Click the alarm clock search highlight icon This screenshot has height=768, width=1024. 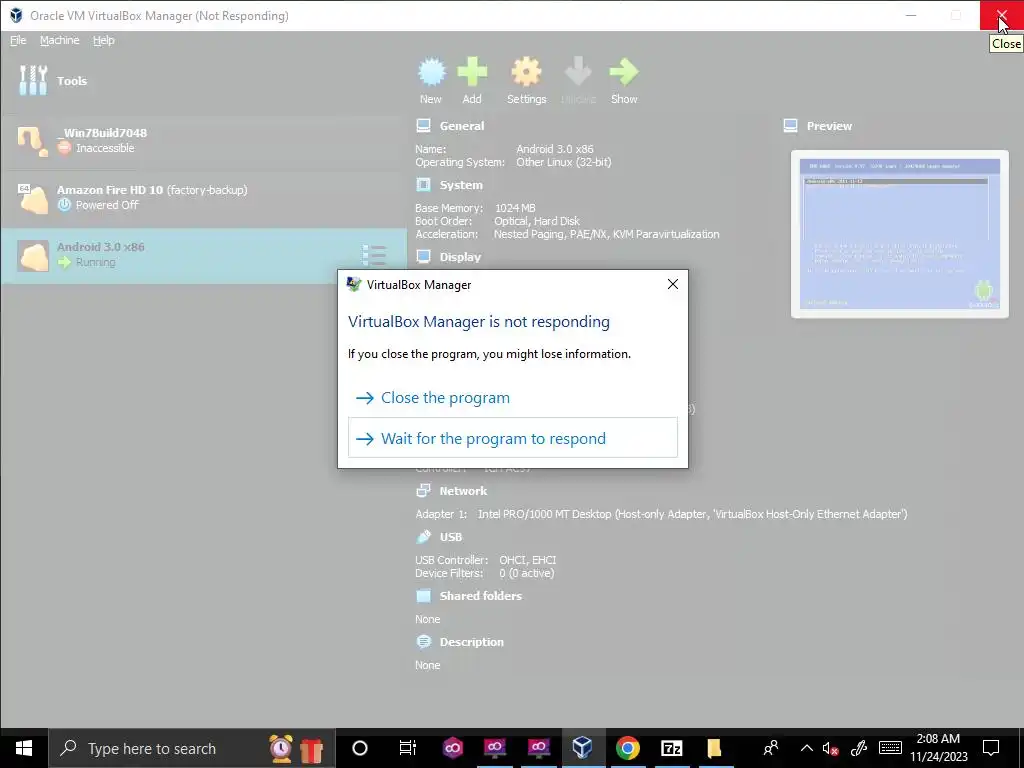coord(281,748)
